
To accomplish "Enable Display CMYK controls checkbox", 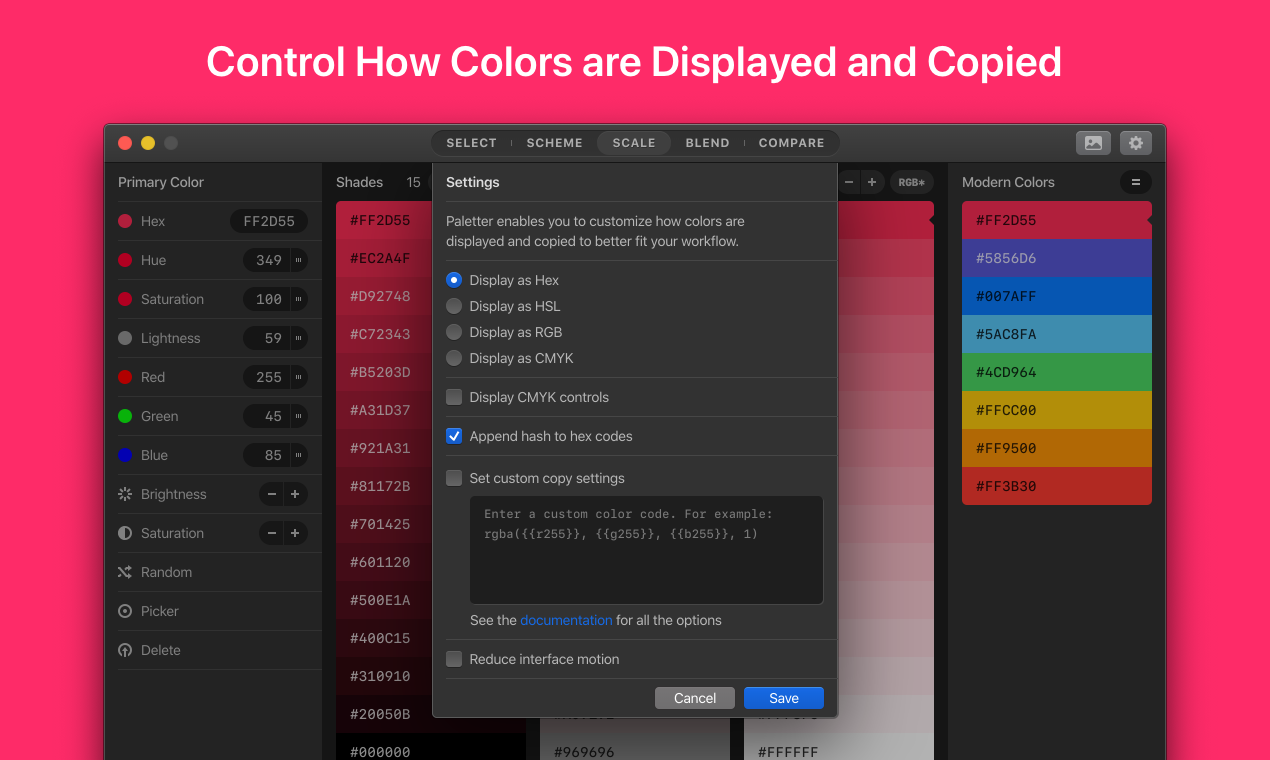I will click(454, 397).
